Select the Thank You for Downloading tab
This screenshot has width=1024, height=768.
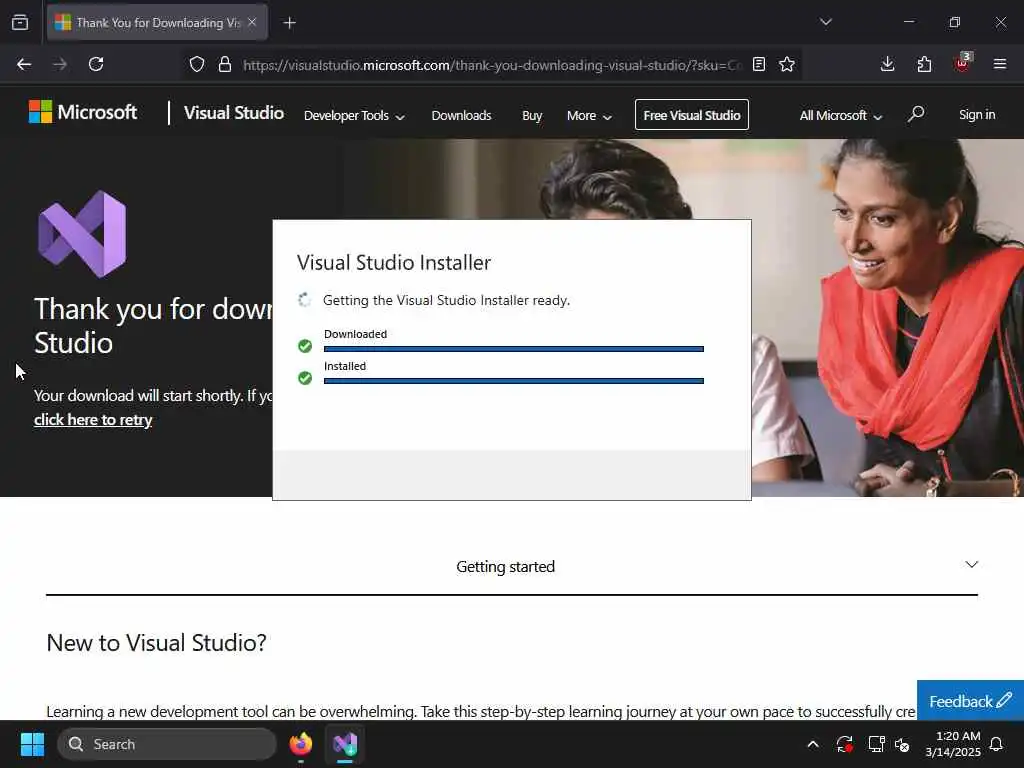[157, 22]
